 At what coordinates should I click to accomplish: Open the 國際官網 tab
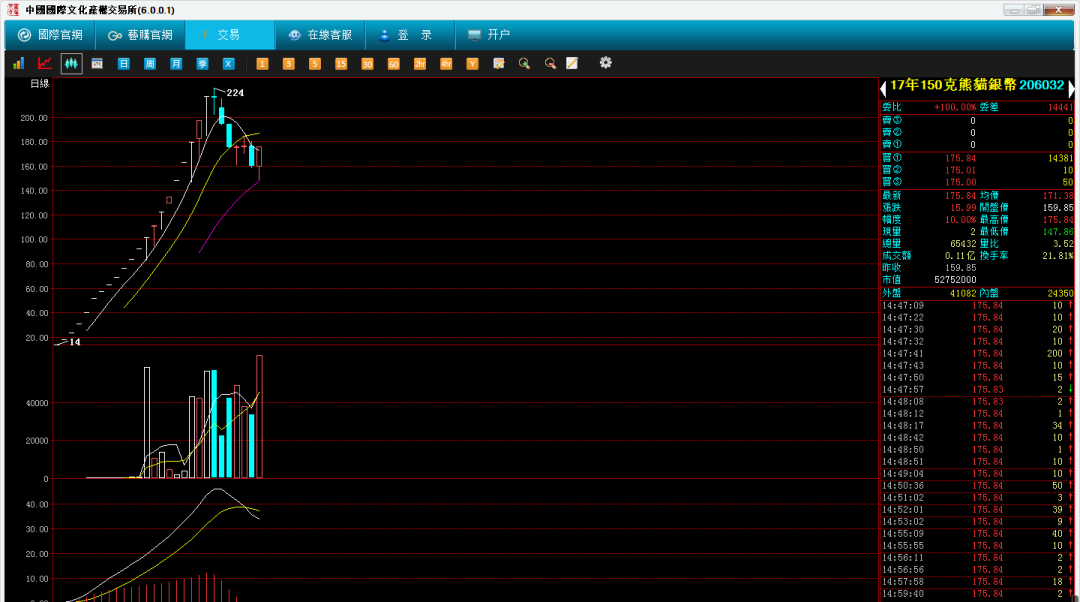(50, 35)
